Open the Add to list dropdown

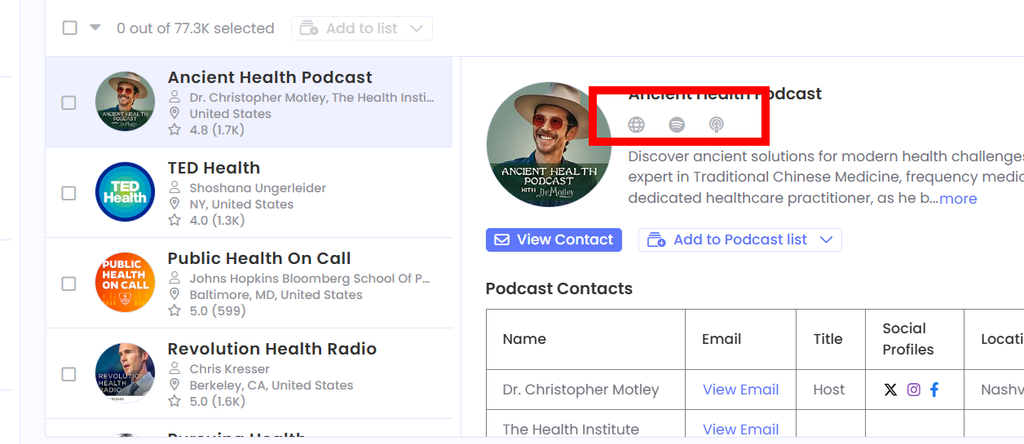point(362,28)
